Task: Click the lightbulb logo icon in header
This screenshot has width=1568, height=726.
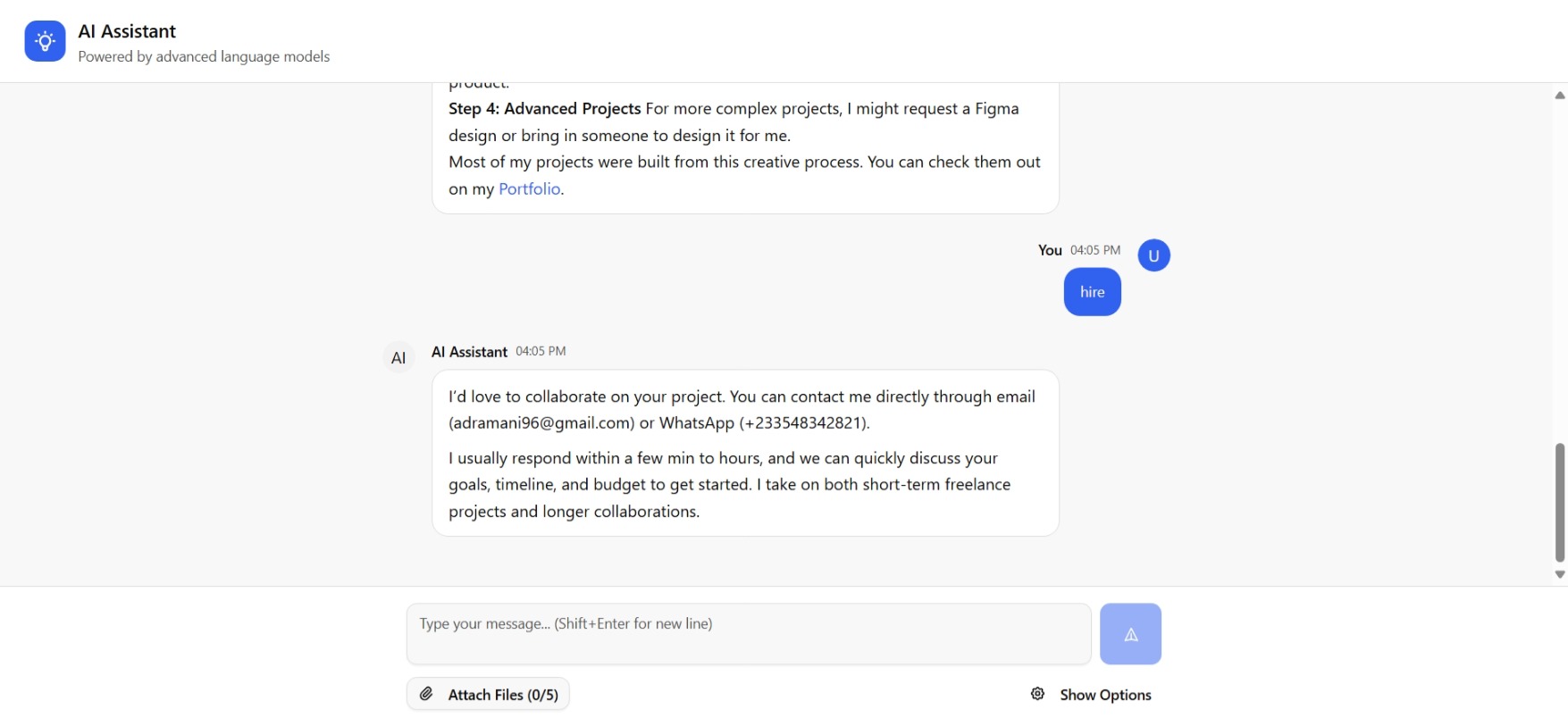Action: (x=45, y=41)
